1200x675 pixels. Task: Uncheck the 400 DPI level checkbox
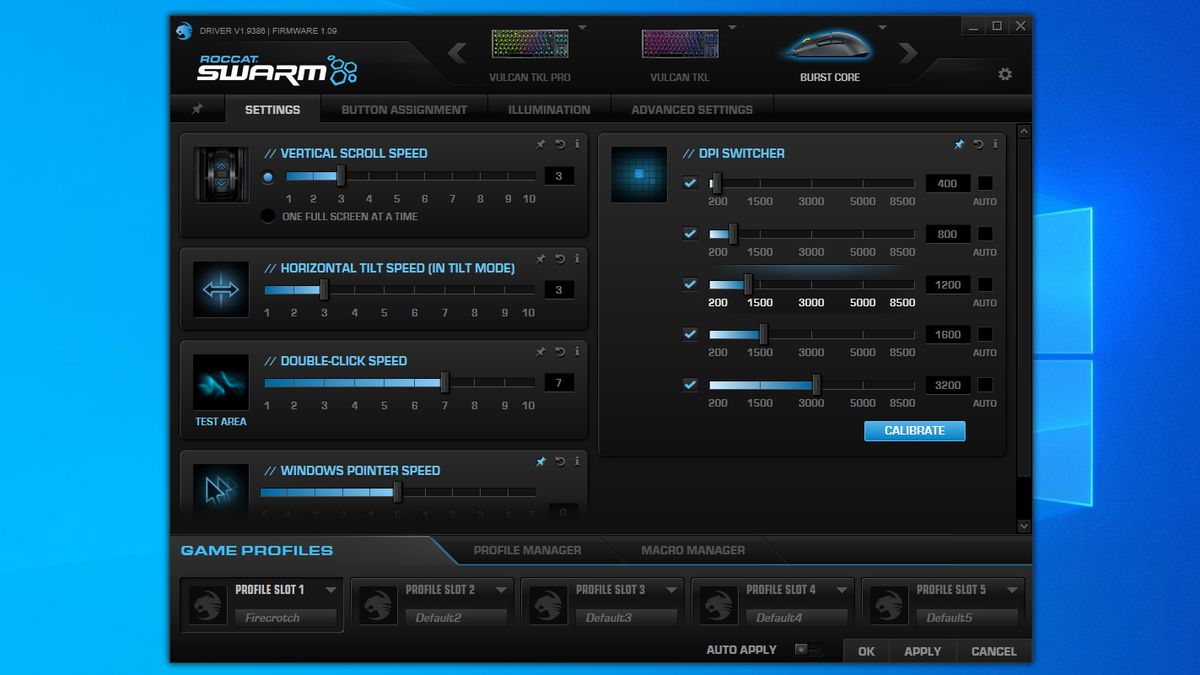pos(690,183)
